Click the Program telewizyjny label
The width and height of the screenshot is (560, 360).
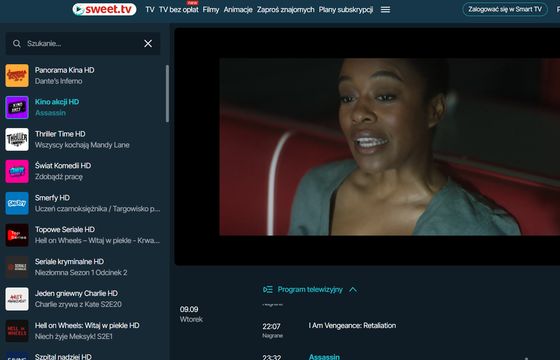click(x=310, y=290)
